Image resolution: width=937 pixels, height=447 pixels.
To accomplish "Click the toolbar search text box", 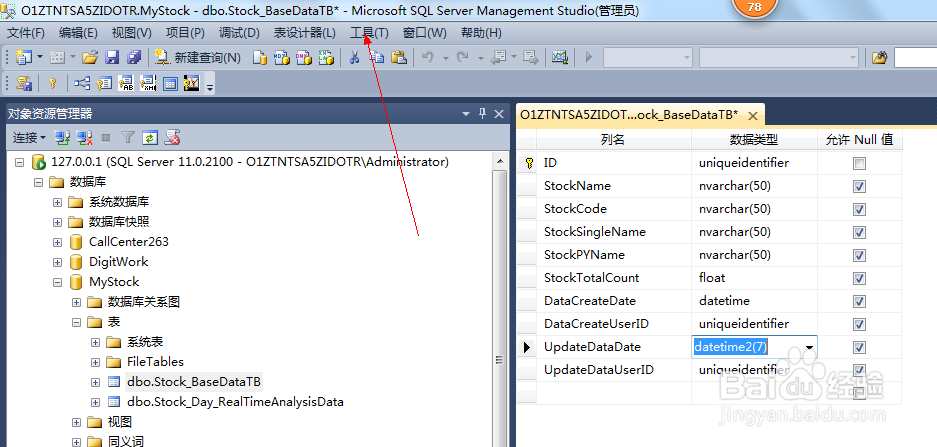I will pos(915,57).
